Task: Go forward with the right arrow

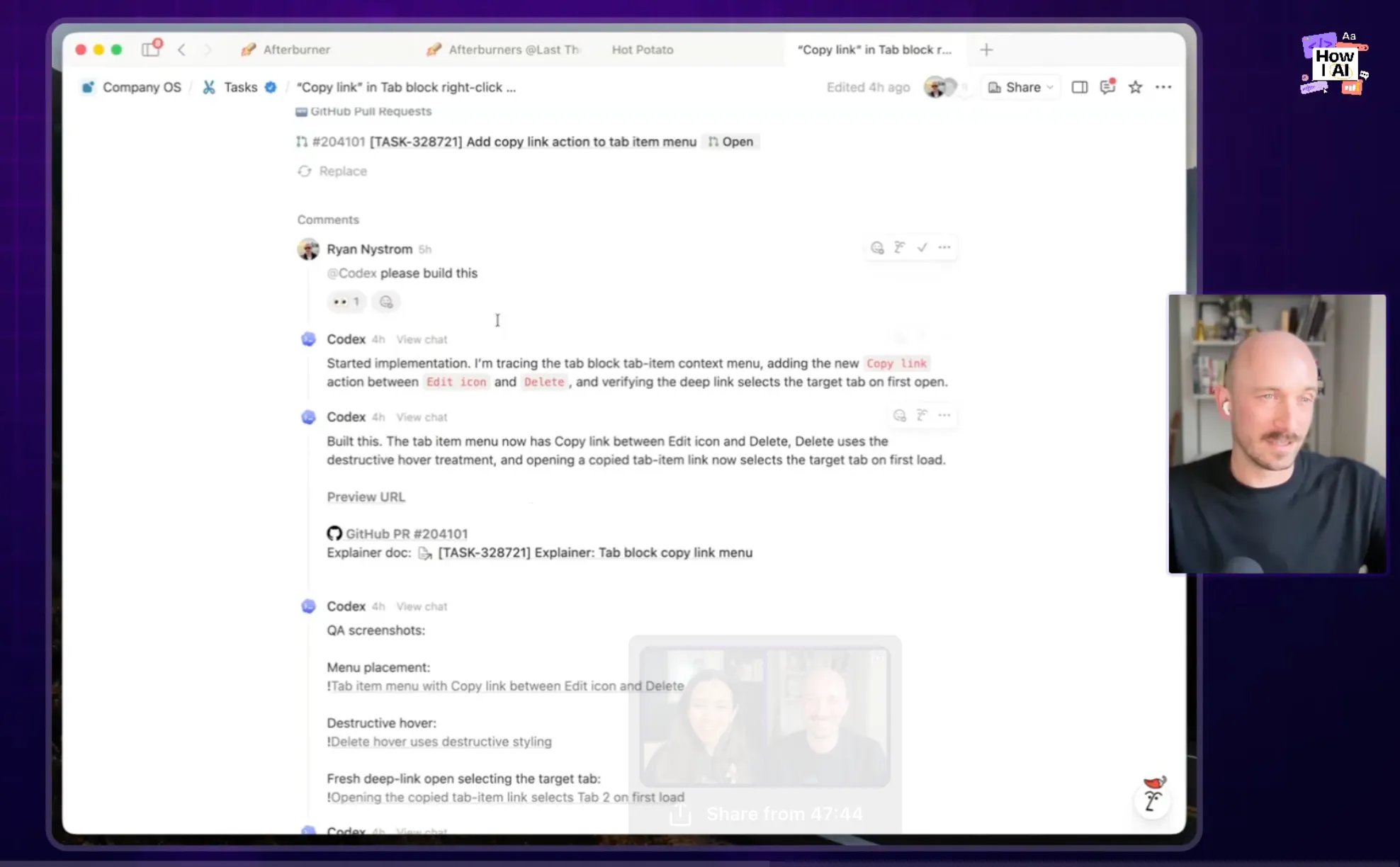Action: [x=208, y=50]
